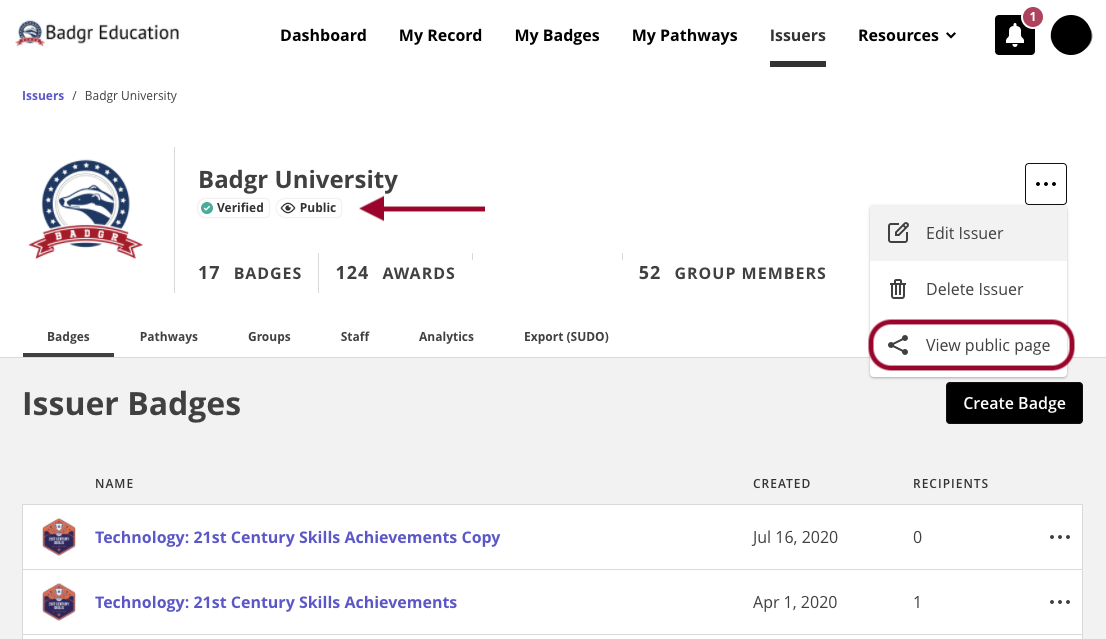Open Technology: 21st Century Skills Achievements Copy link
Image resolution: width=1106 pixels, height=639 pixels.
[x=297, y=537]
